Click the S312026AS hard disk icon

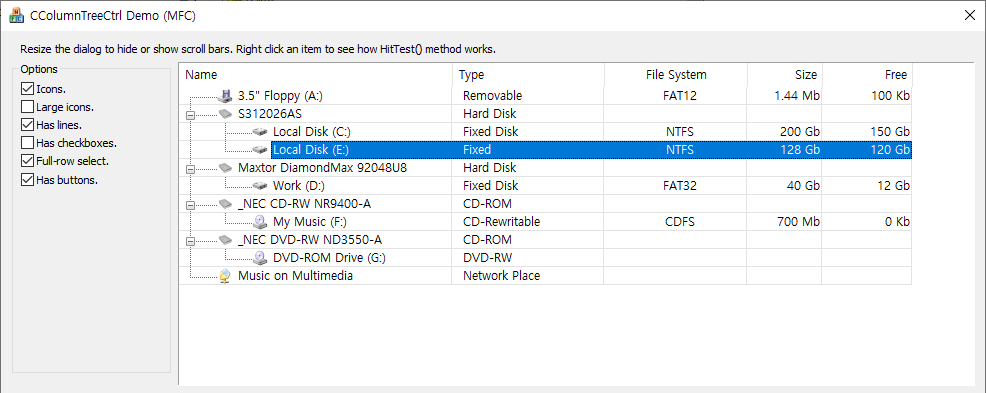(x=225, y=114)
